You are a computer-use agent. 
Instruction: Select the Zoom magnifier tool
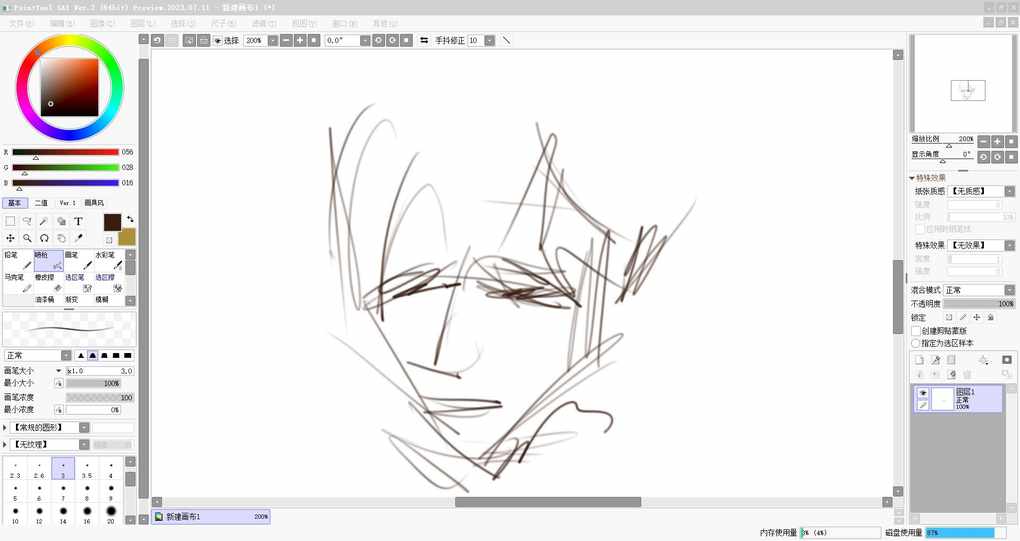pos(27,239)
